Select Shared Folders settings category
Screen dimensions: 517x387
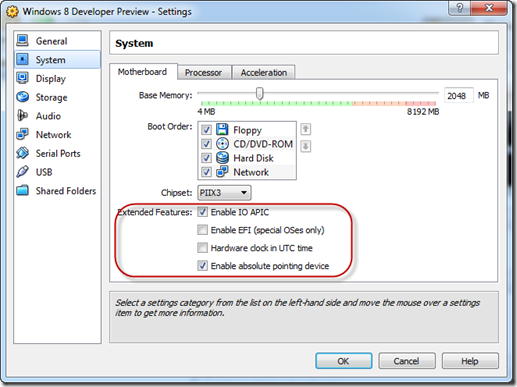[x=57, y=190]
